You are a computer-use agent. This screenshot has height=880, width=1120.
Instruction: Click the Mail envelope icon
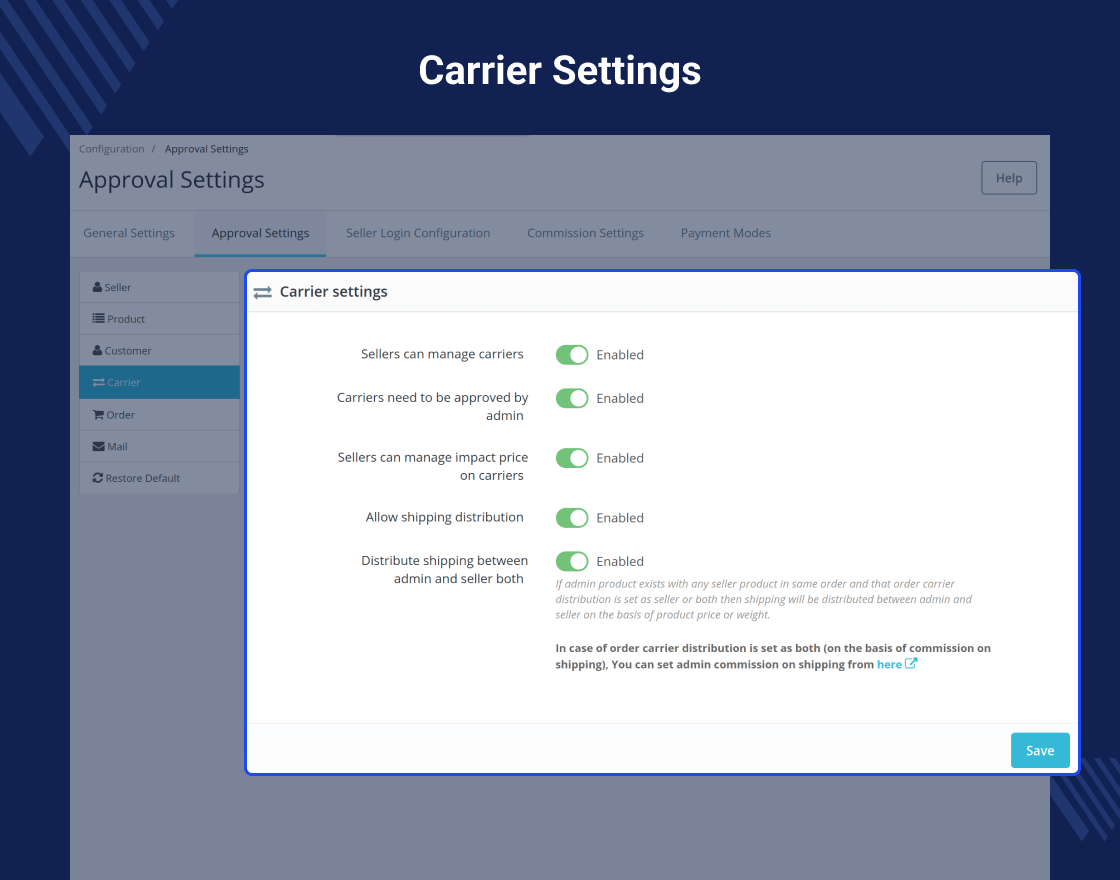pyautogui.click(x=99, y=446)
